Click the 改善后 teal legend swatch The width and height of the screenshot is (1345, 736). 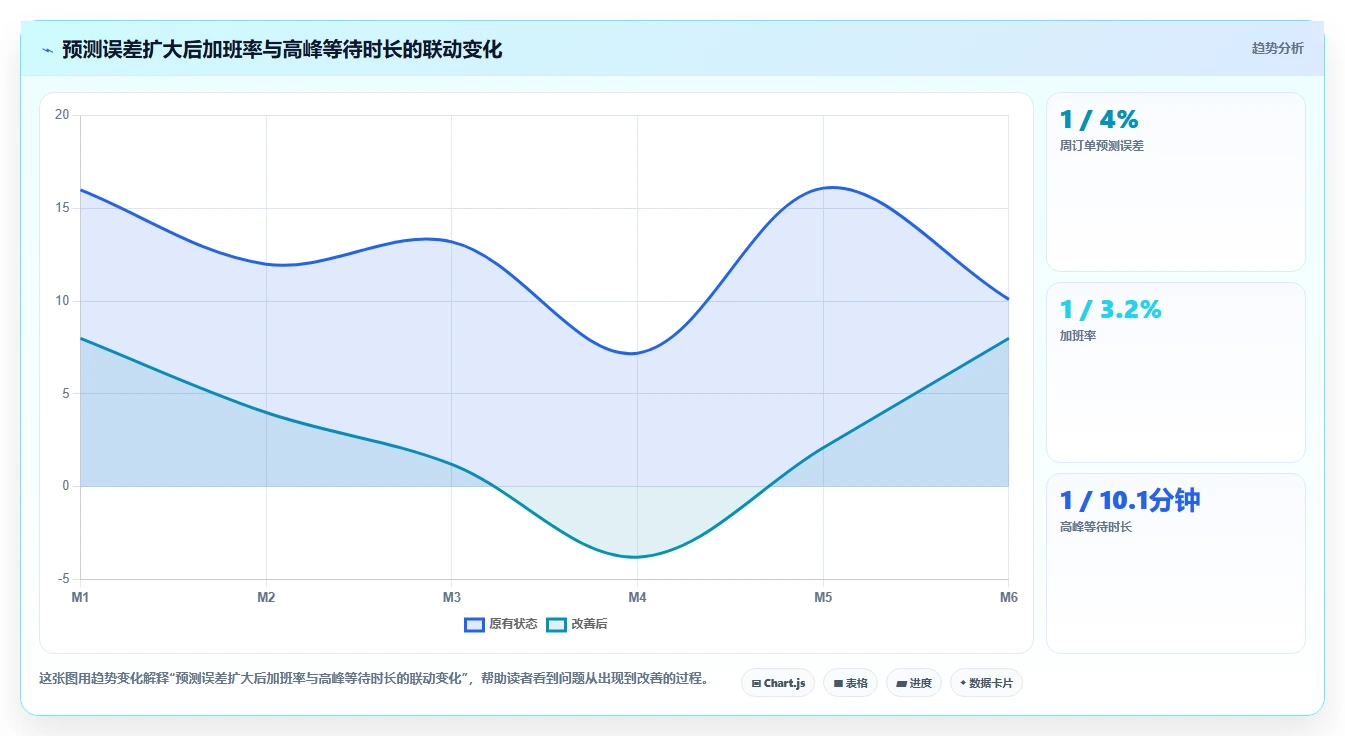(x=556, y=624)
